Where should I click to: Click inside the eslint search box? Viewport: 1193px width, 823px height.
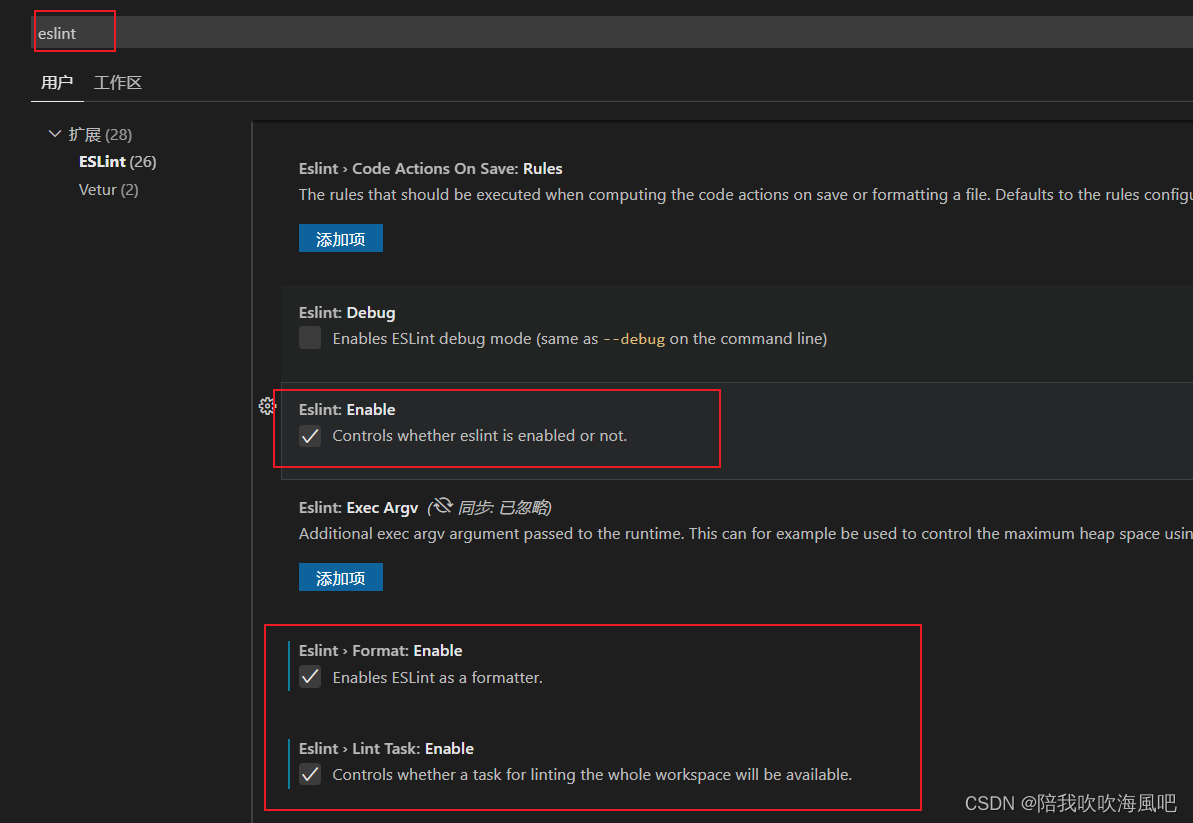[74, 34]
